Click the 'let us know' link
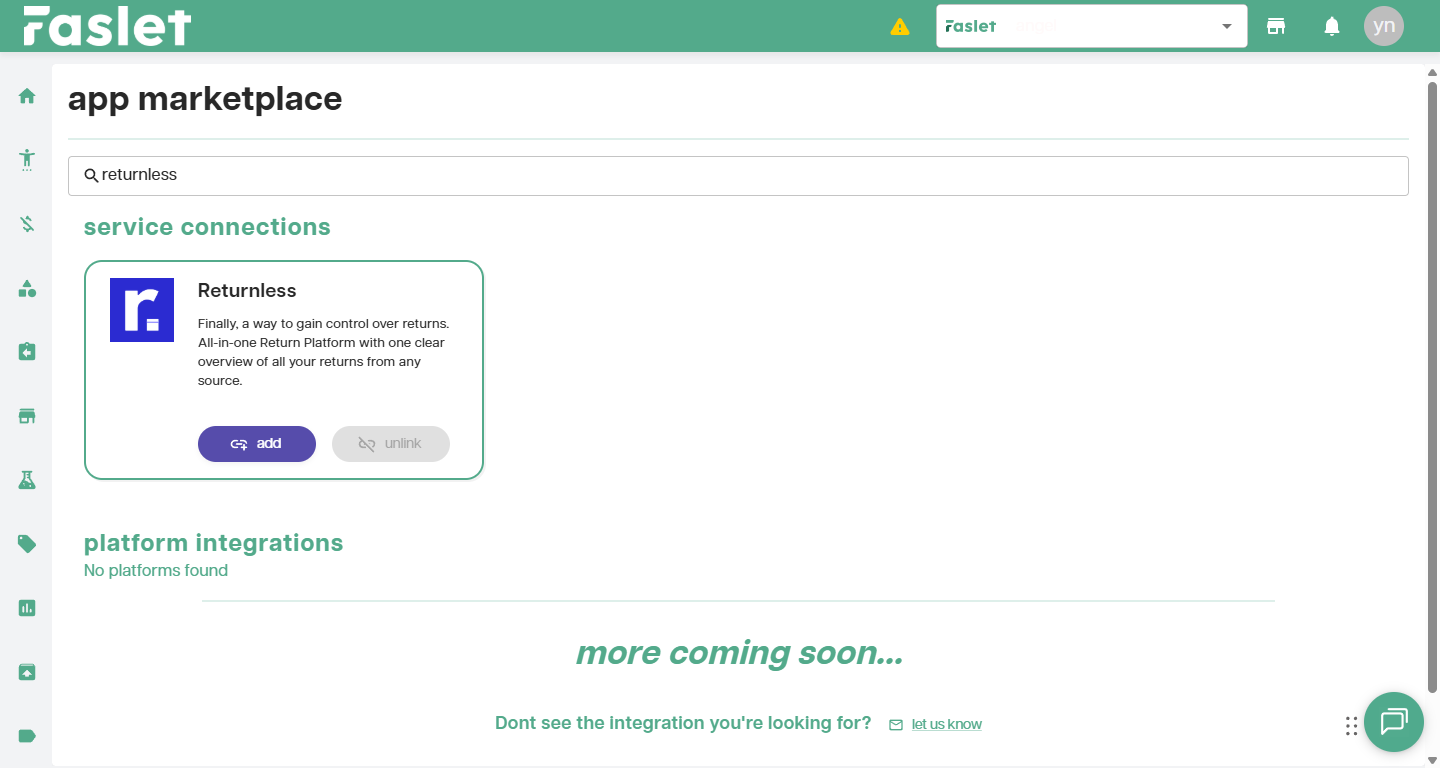 pyautogui.click(x=946, y=724)
